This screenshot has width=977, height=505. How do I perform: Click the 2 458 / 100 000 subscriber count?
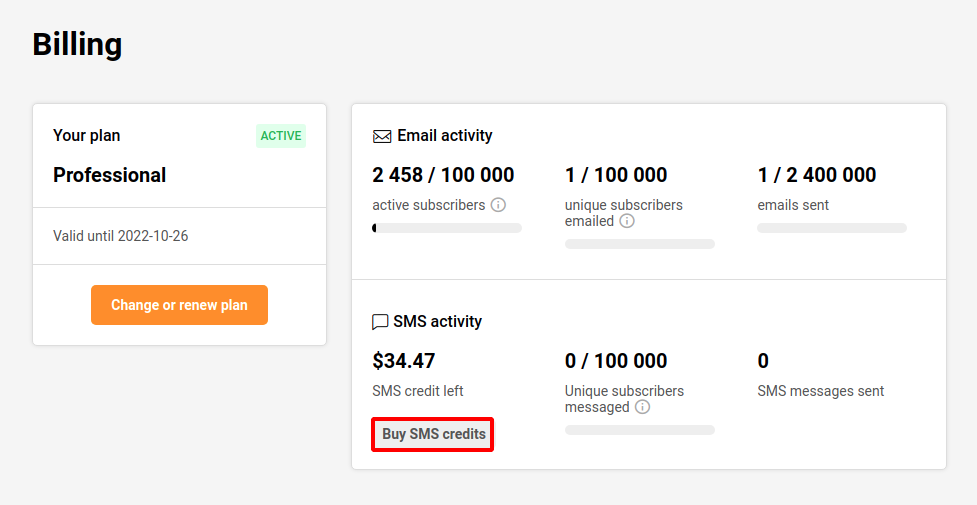[443, 175]
